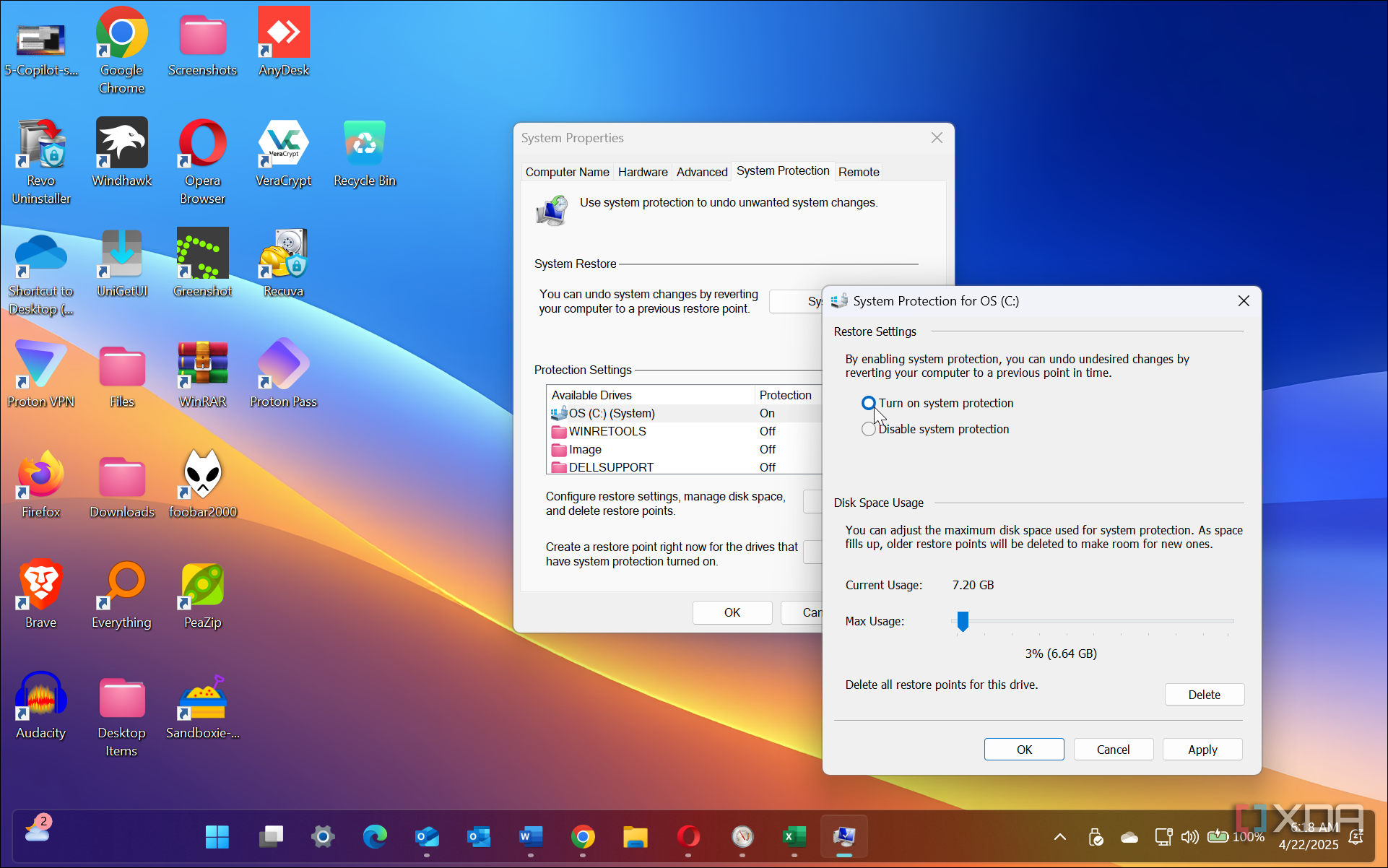Click Cancel in System Protection dialog
Viewport: 1388px width, 868px height.
point(1113,750)
